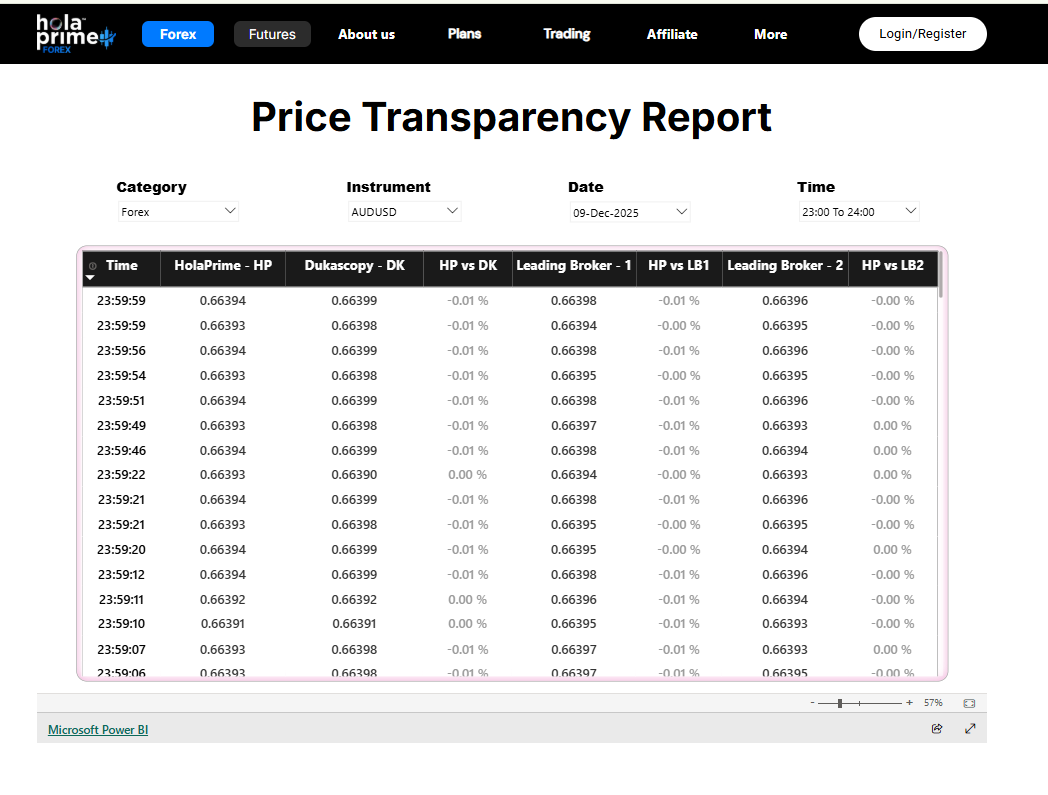Open the About us menu
This screenshot has width=1048, height=795.
[x=366, y=34]
